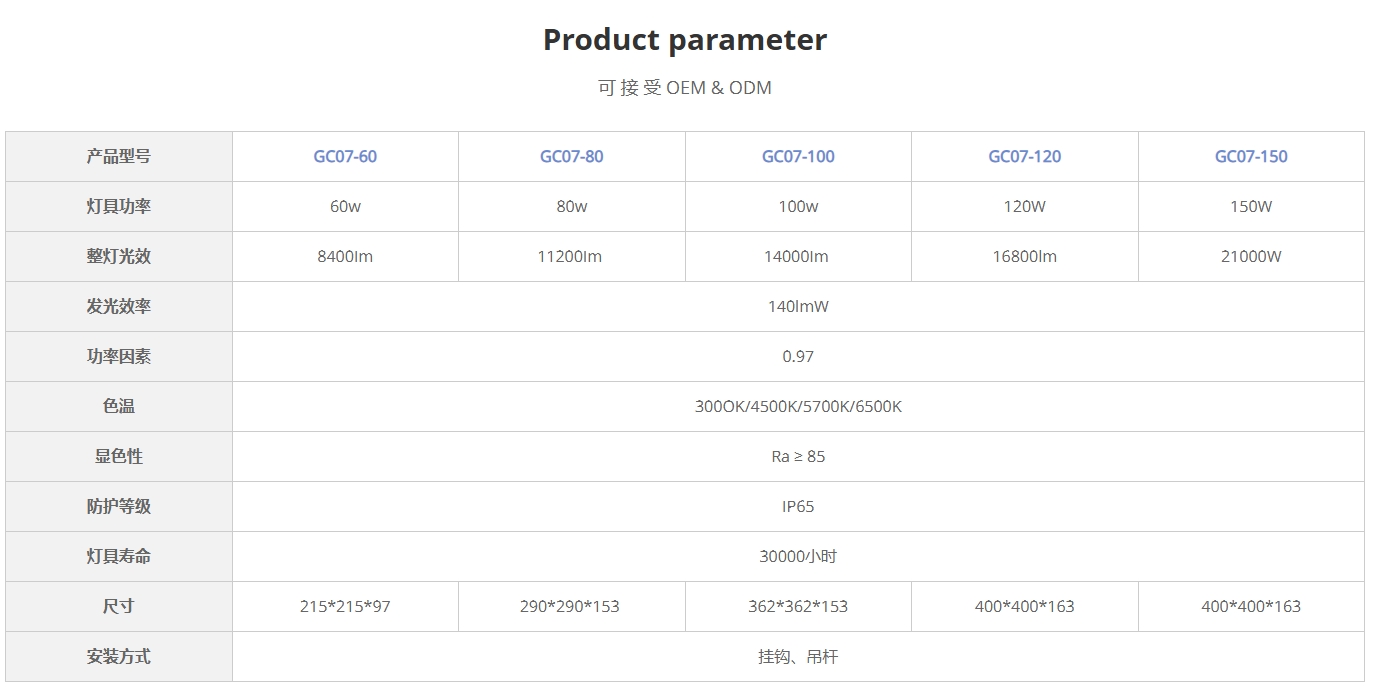
Task: Click the 0.97 power factor value
Action: (798, 357)
